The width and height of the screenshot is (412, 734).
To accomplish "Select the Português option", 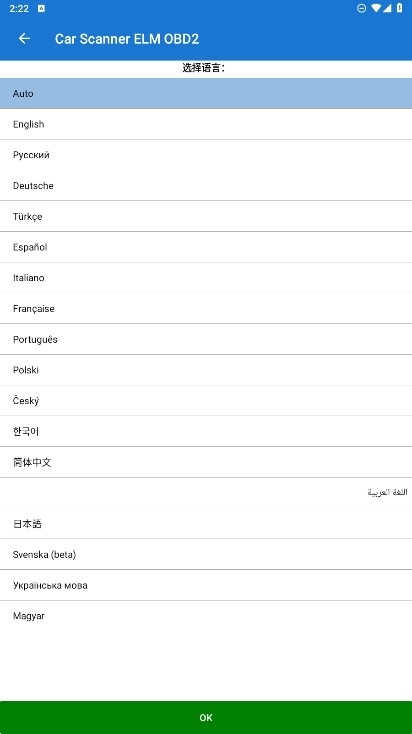I will pyautogui.click(x=206, y=339).
